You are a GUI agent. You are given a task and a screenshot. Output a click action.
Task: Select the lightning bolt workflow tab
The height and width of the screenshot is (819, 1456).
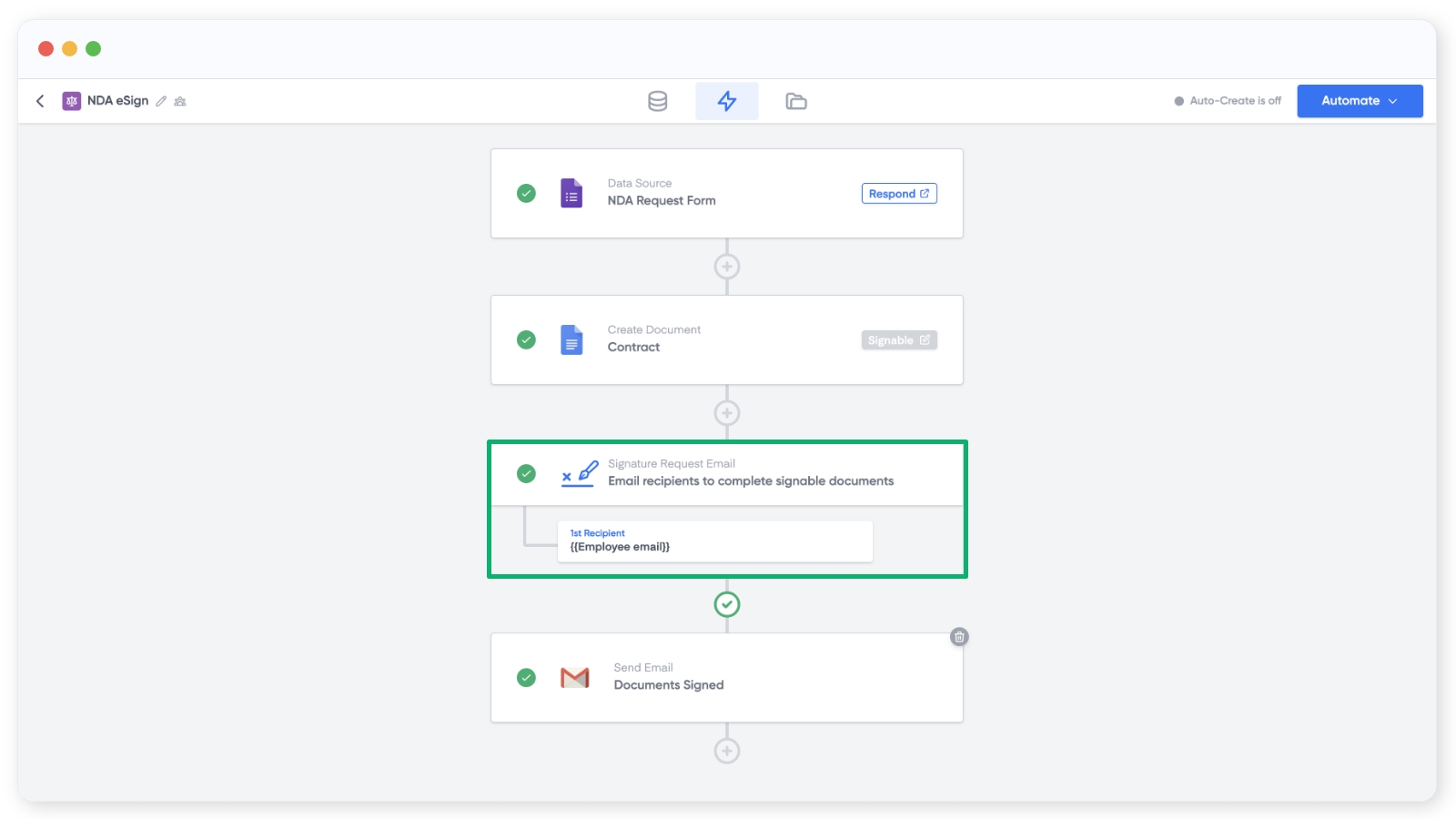pyautogui.click(x=726, y=101)
